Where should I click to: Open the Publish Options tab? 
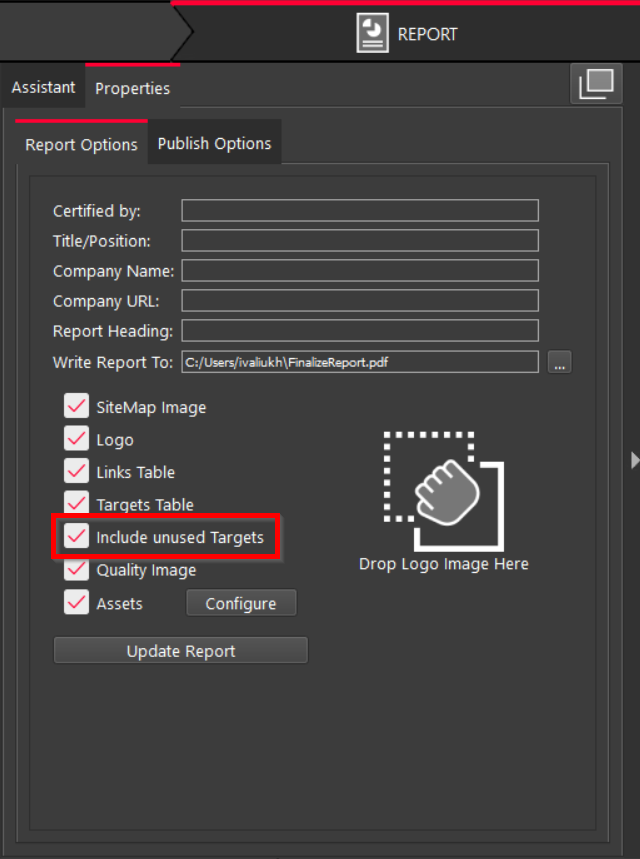214,144
